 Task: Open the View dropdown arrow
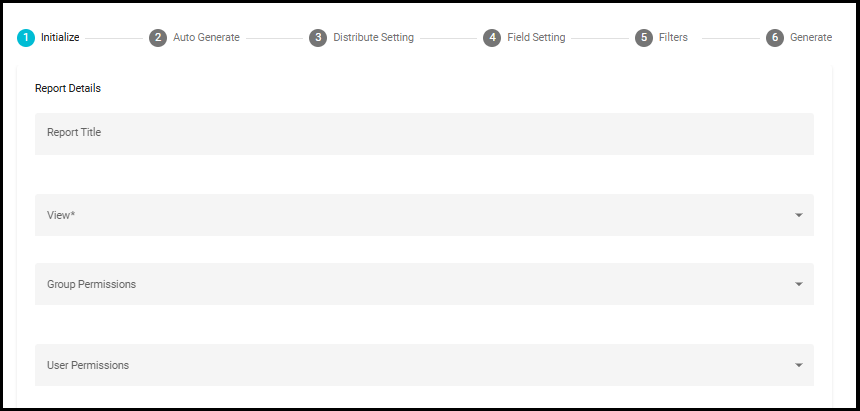799,215
